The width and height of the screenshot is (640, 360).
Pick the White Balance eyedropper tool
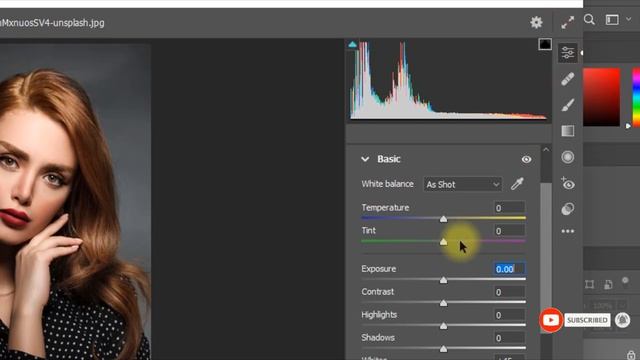517,184
